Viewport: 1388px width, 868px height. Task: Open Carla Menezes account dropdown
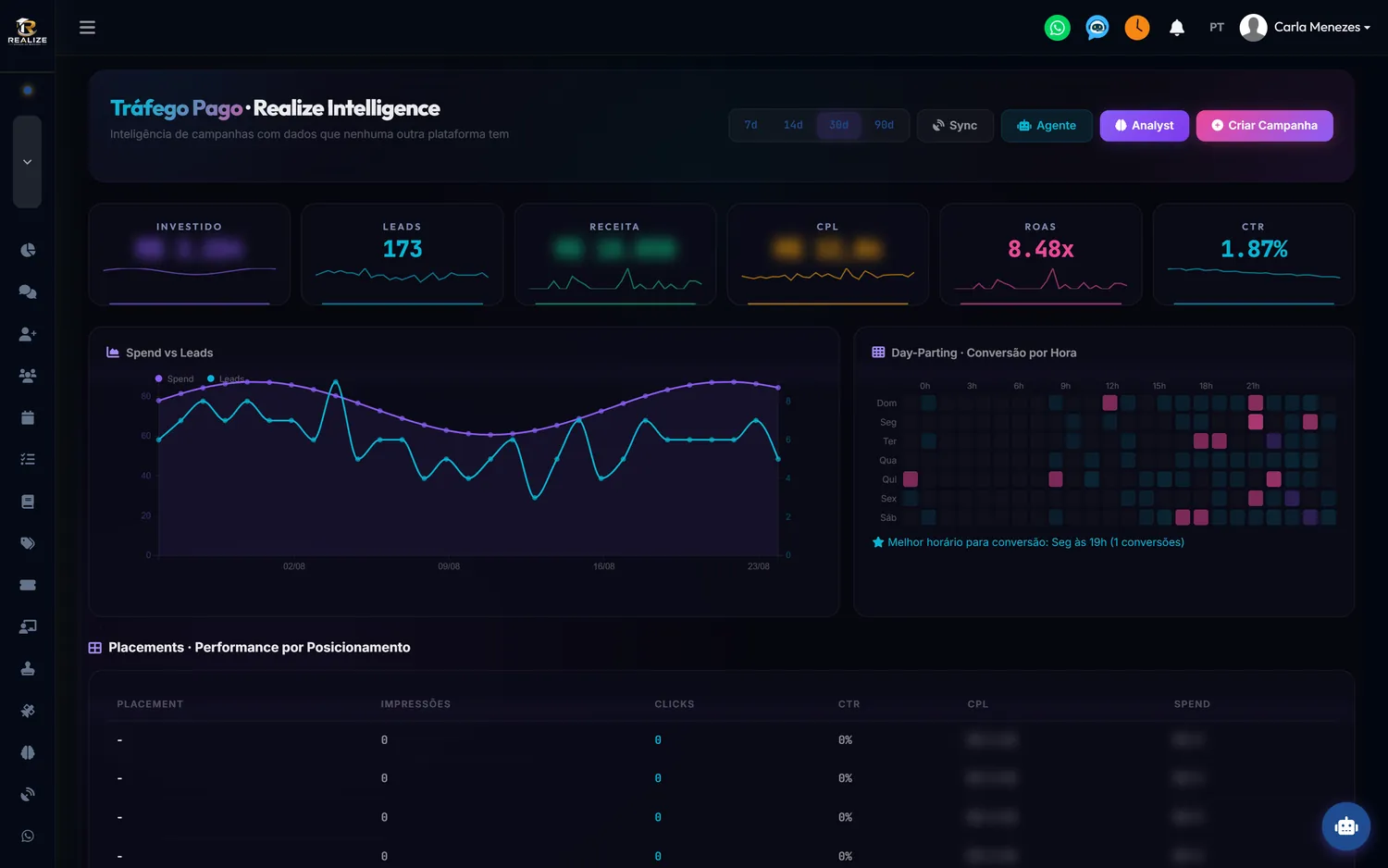click(1322, 28)
